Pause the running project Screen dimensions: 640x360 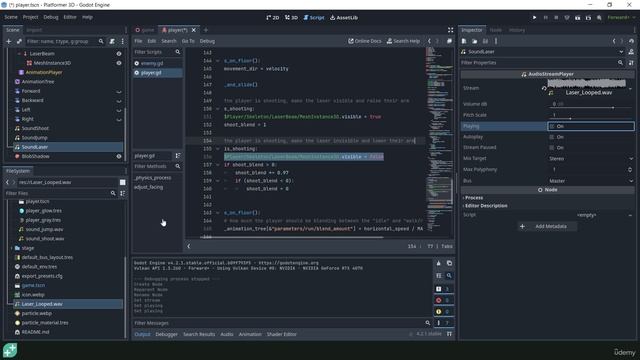545,18
